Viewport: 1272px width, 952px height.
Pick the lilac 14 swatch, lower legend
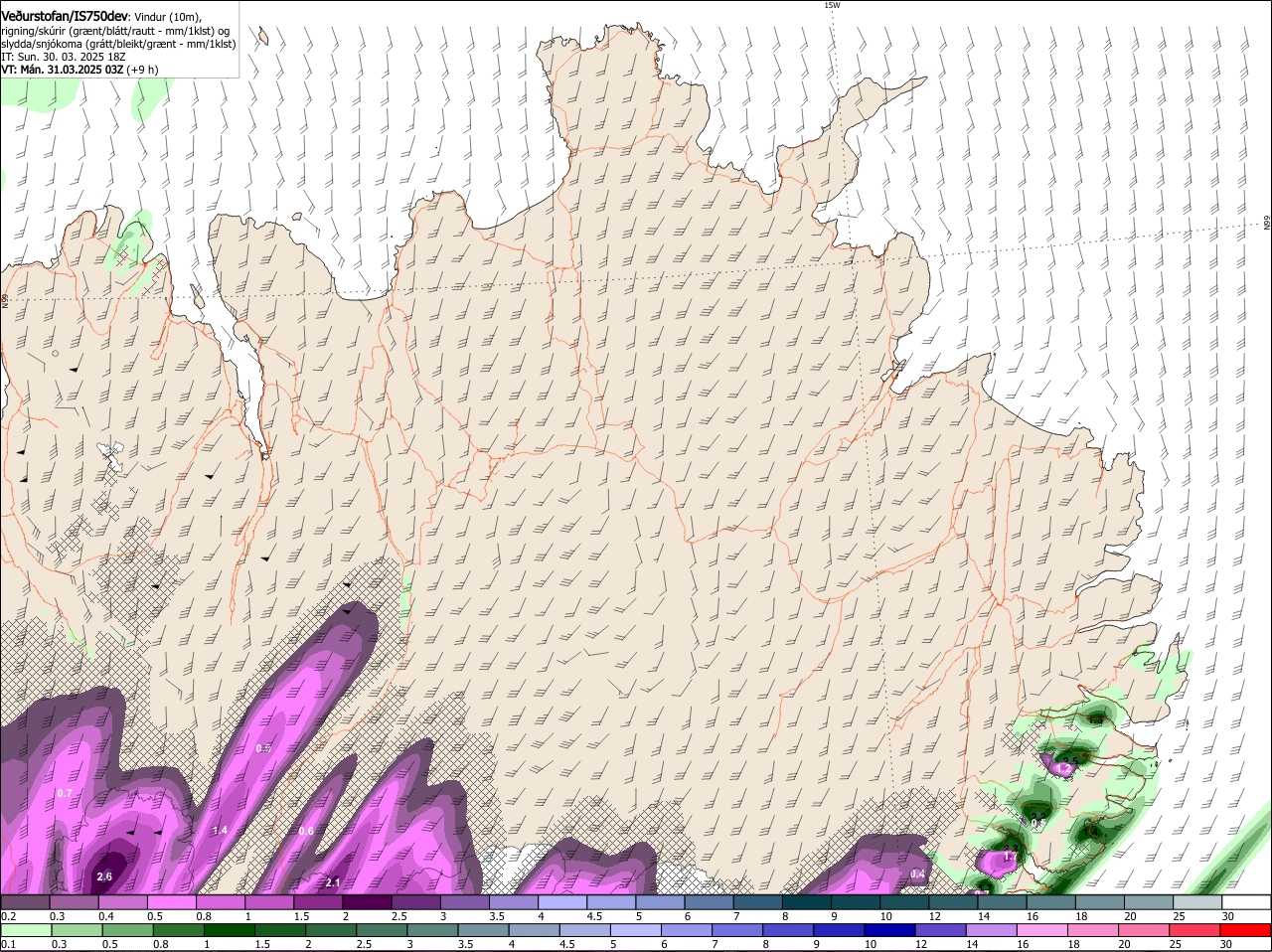(x=994, y=930)
